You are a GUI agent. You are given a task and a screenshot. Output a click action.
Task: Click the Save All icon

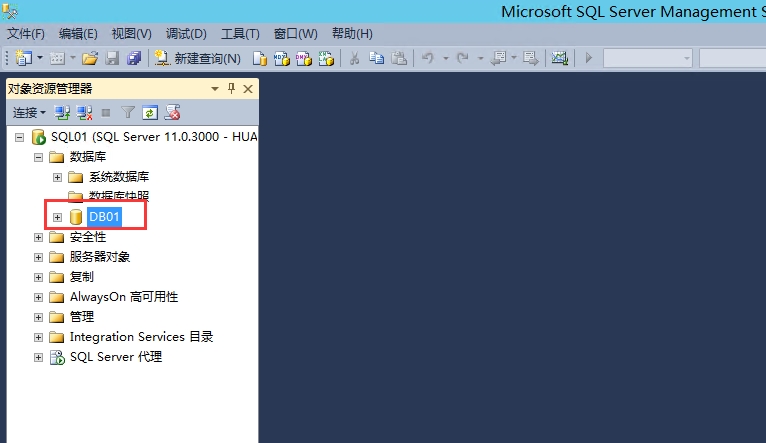tap(134, 59)
